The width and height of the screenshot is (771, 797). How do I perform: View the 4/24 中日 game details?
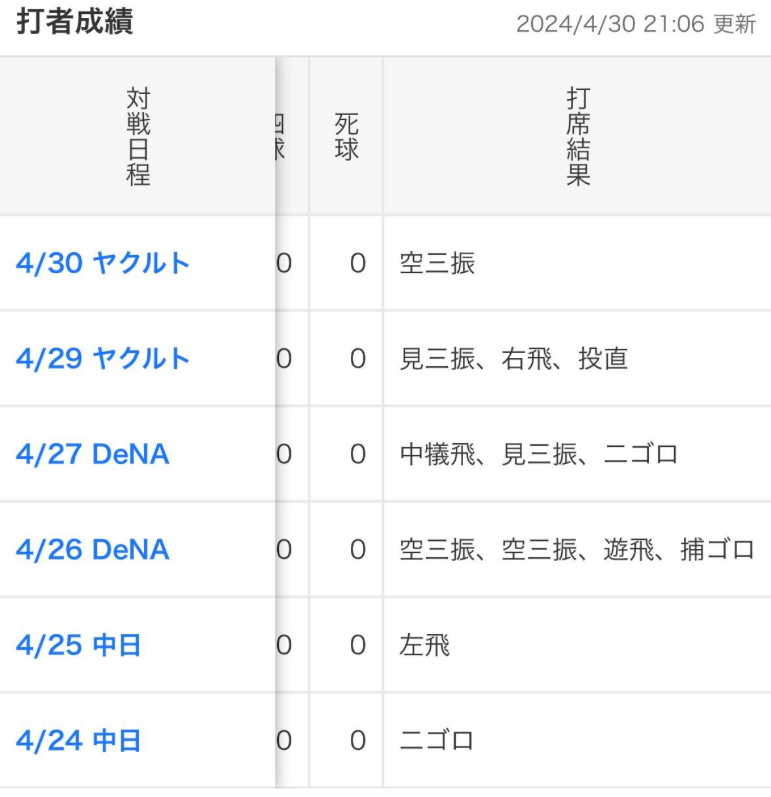79,741
